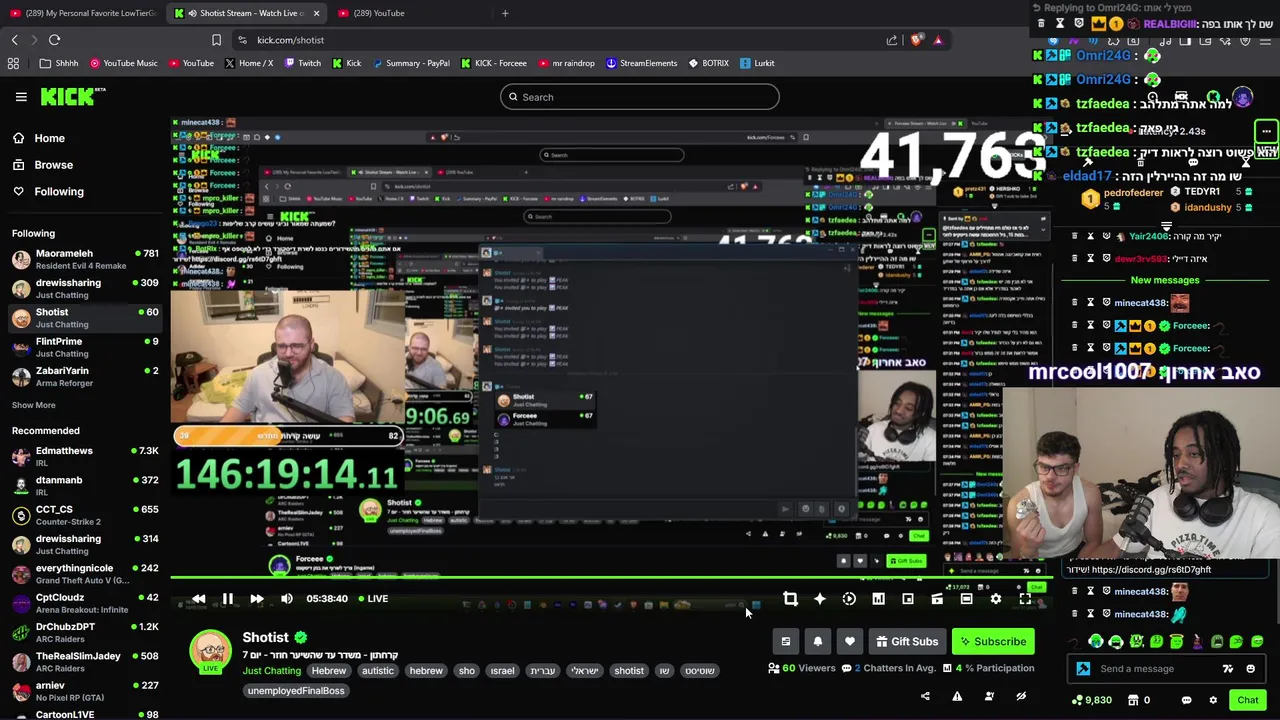Pause the live stream video
Image resolution: width=1280 pixels, height=720 pixels.
tap(227, 599)
